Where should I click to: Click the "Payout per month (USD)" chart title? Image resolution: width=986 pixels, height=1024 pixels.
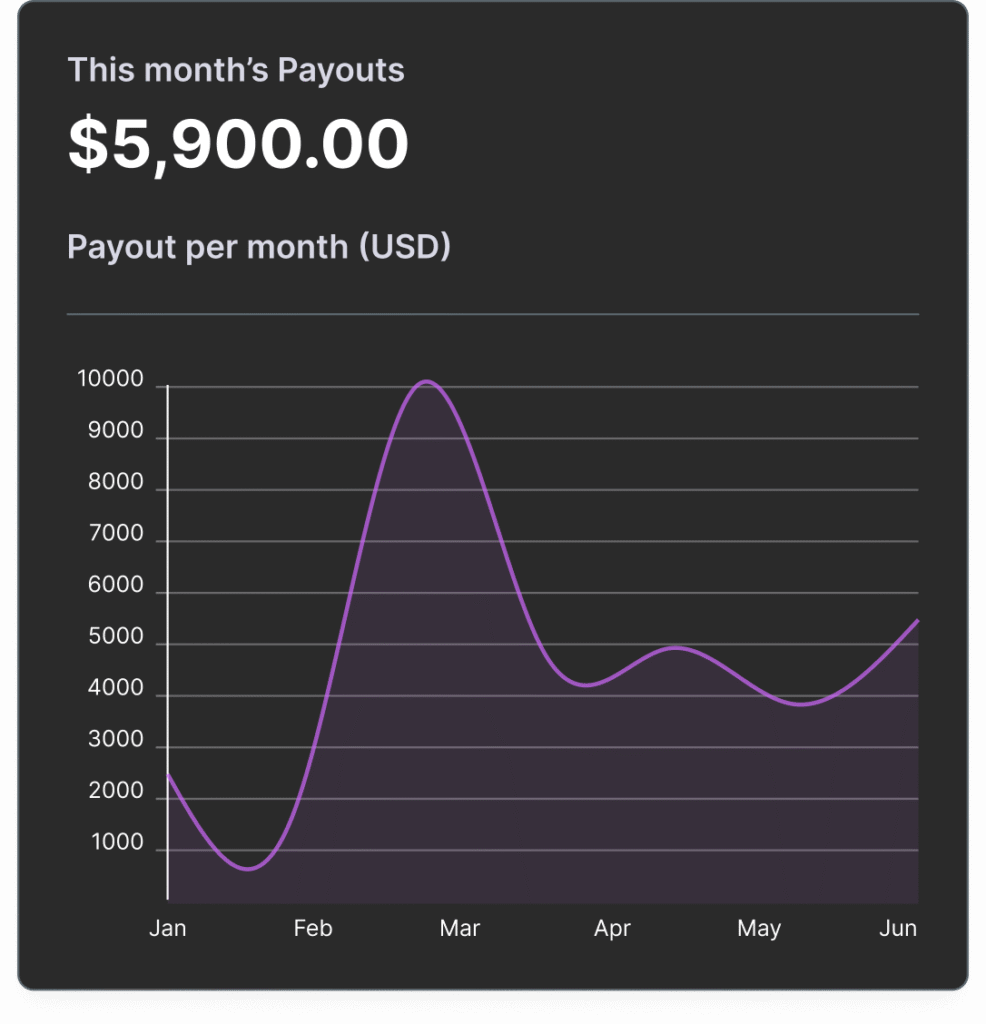click(x=259, y=246)
